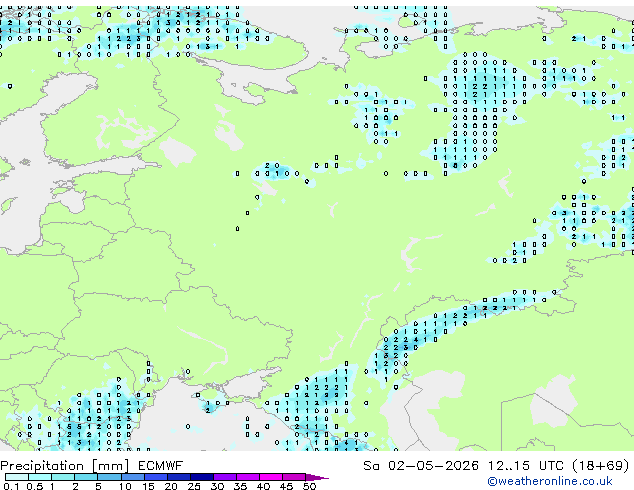Click the 20–25 mm dark blue swatch

(x=178, y=477)
